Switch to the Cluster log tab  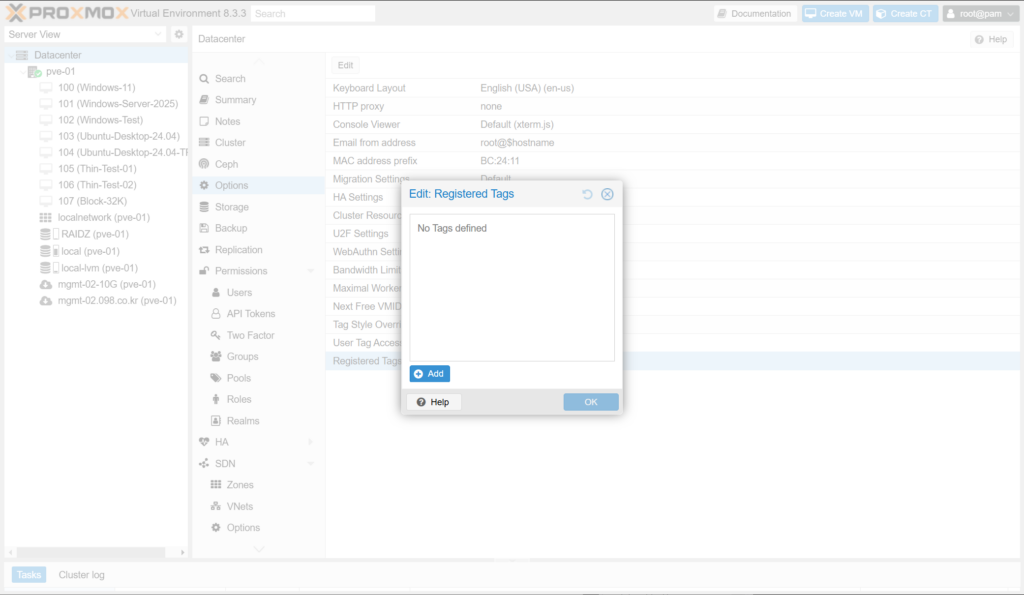tap(81, 575)
